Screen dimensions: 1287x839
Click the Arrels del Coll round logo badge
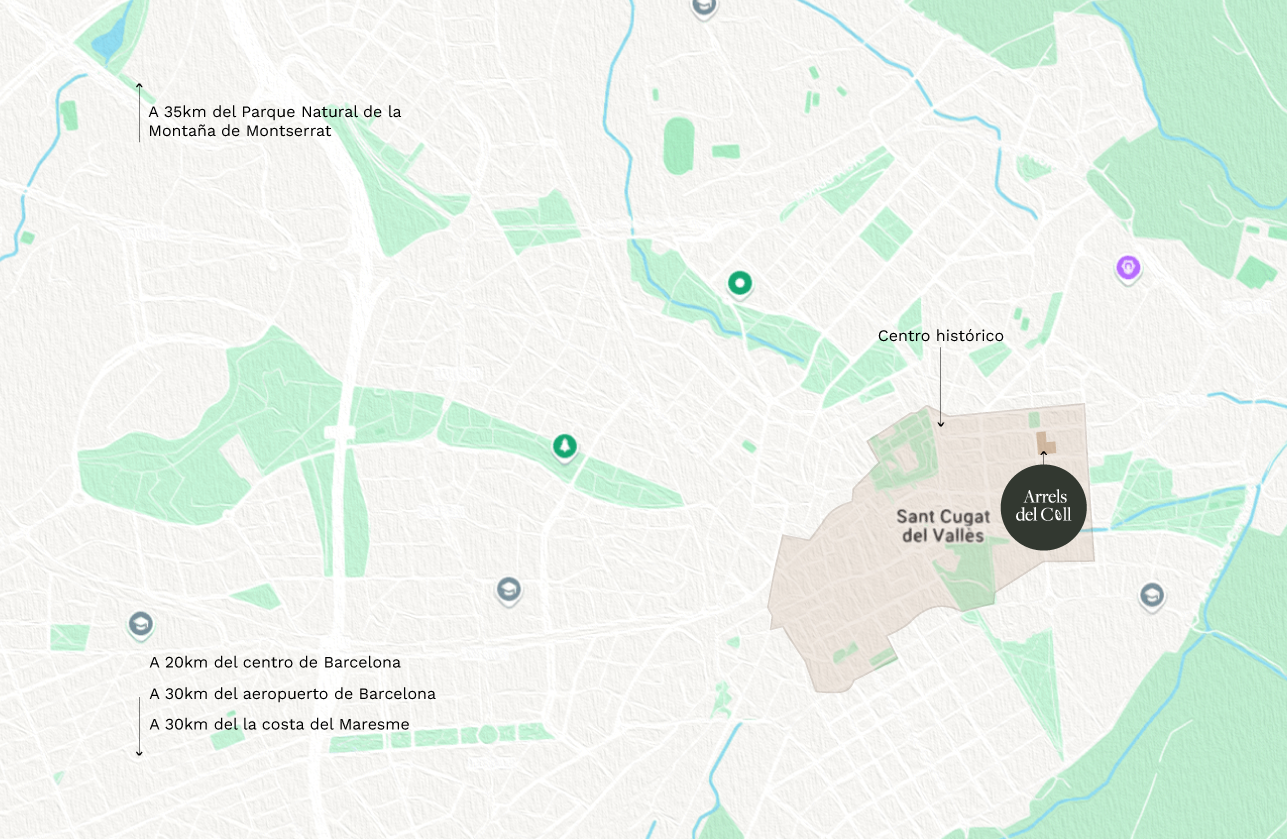[x=1042, y=507]
